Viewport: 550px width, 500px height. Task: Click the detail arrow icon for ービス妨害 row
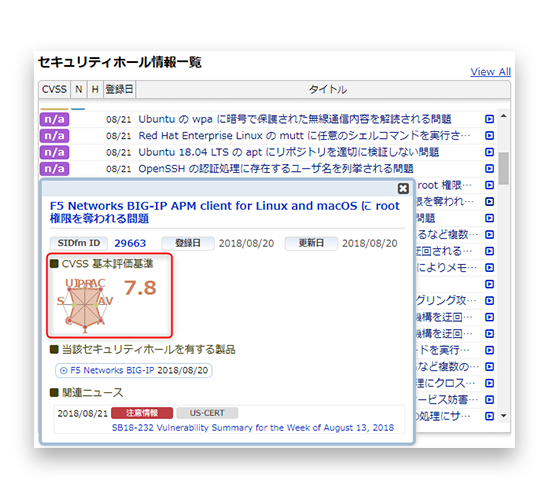[489, 400]
